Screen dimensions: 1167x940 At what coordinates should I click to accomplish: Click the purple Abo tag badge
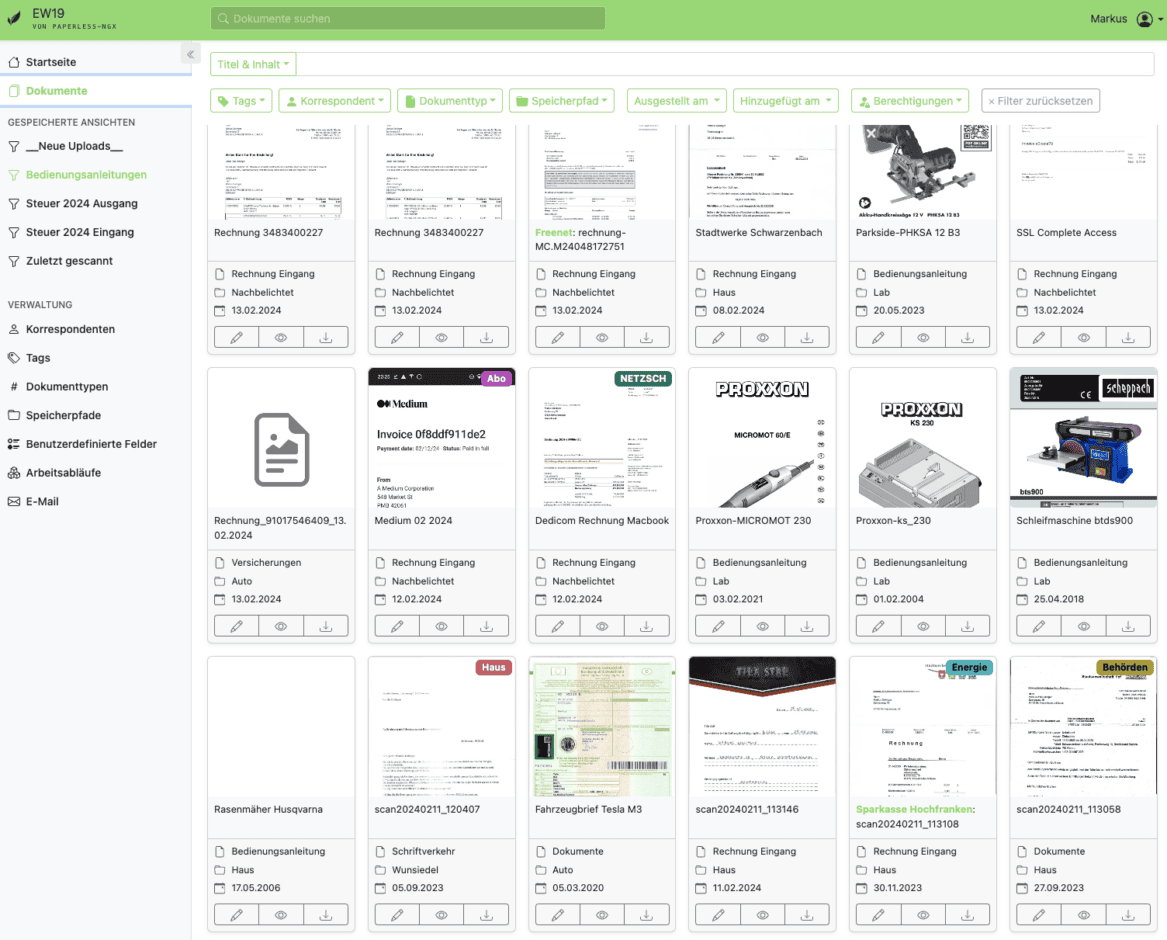click(495, 379)
